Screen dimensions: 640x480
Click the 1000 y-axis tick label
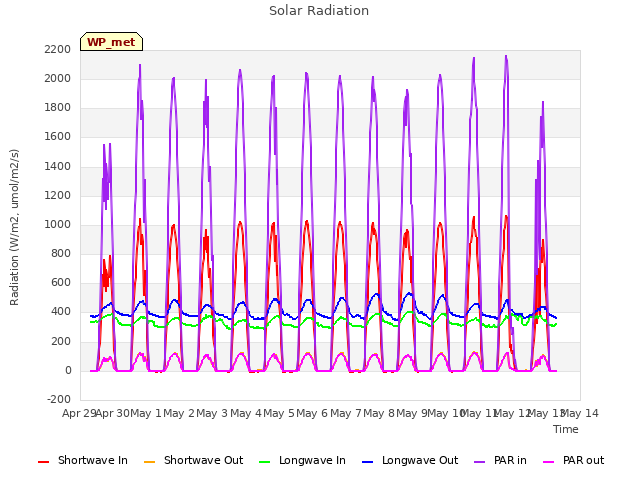(58, 224)
